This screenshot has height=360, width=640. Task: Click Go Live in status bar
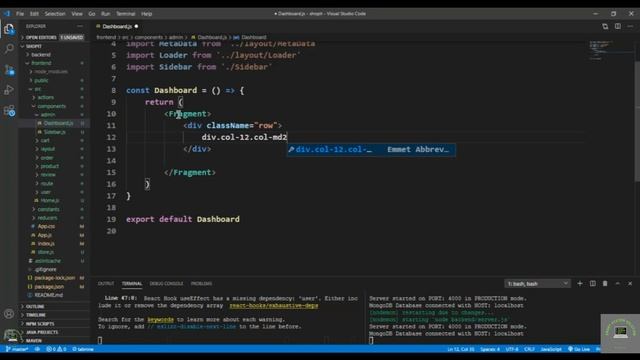[579, 349]
